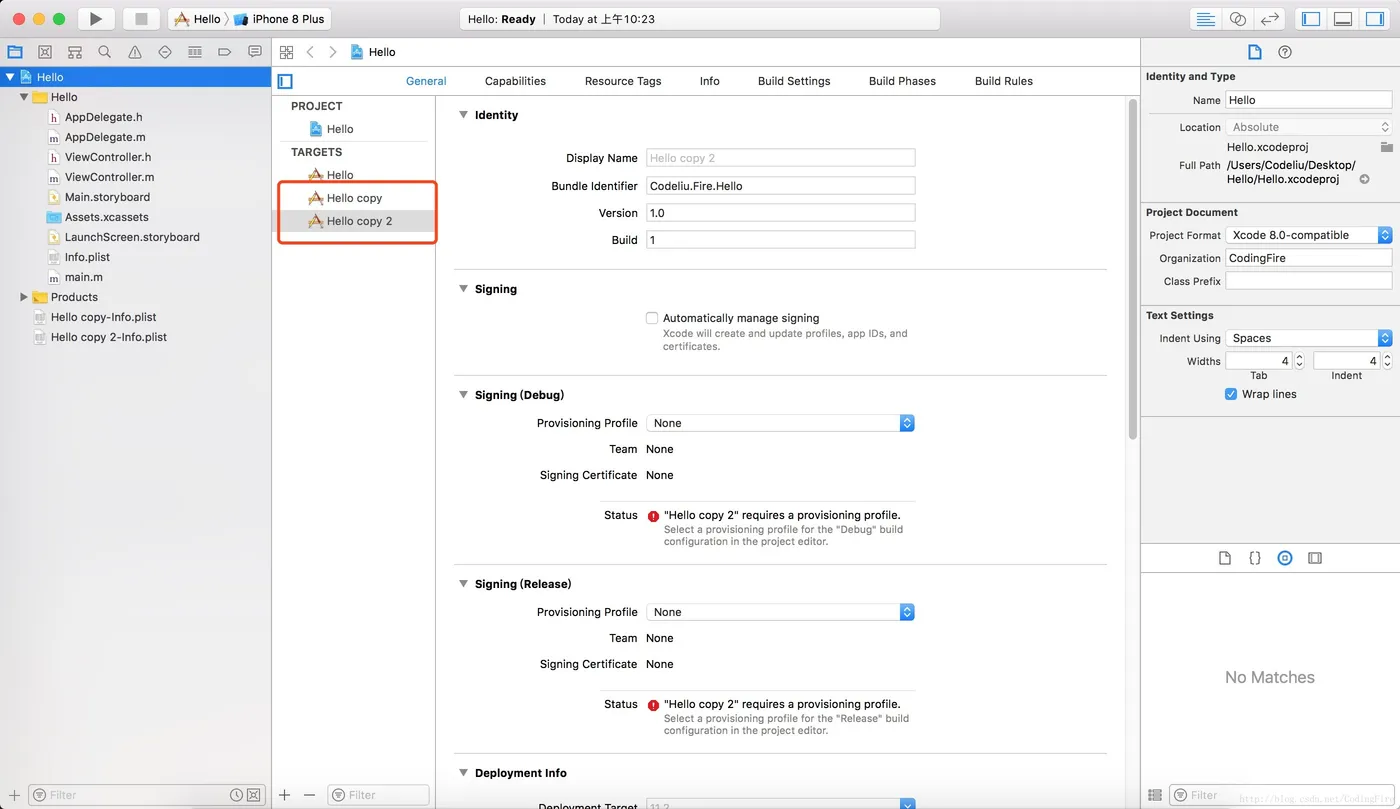Switch to the Build Settings tab
1400x809 pixels.
click(794, 81)
